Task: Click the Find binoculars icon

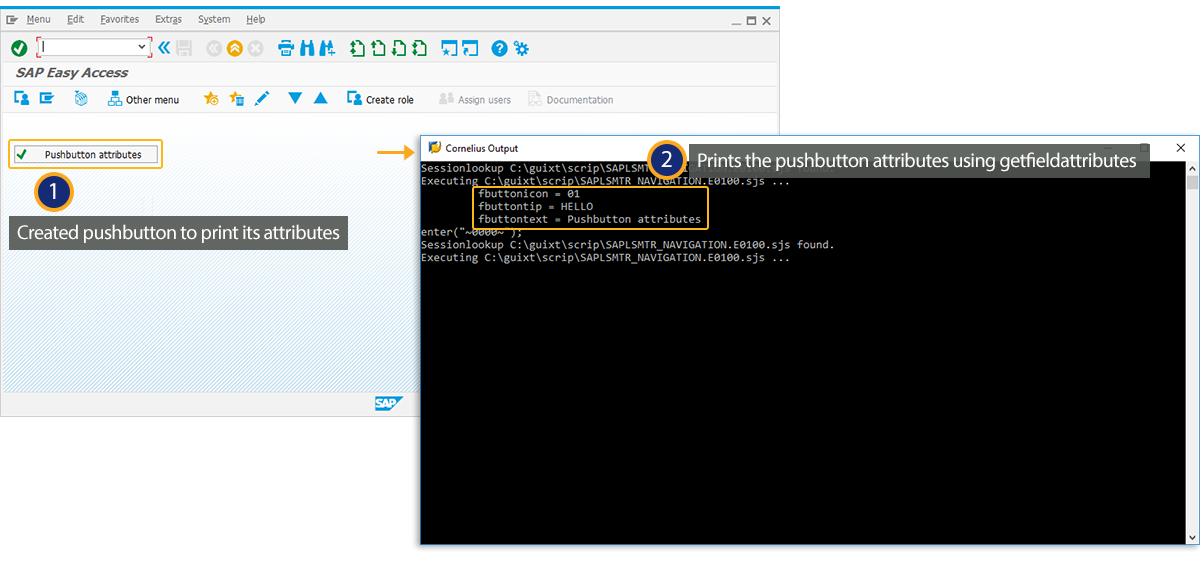Action: [306, 47]
